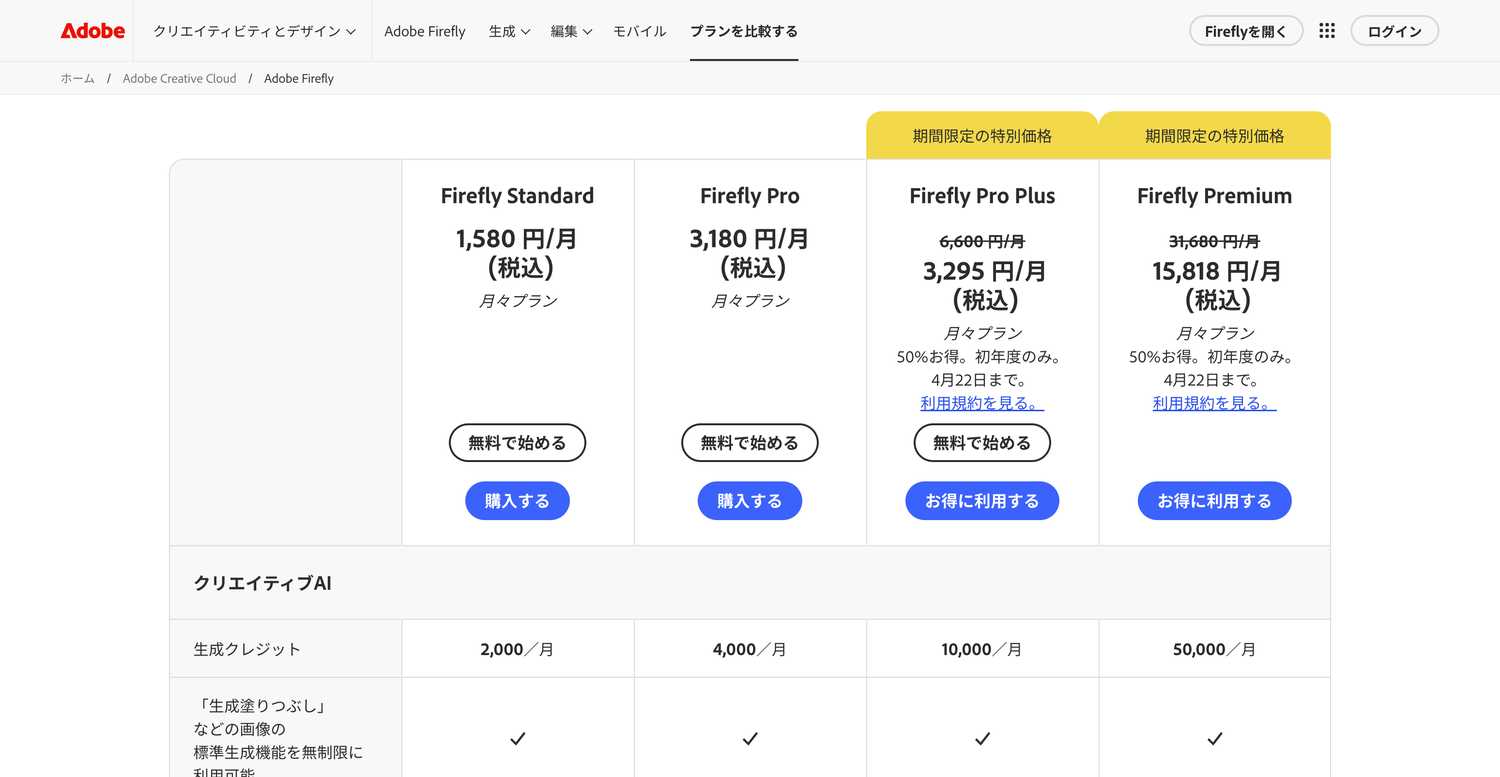Image resolution: width=1500 pixels, height=777 pixels.
Task: Select Adobe Firefly in the navigation bar
Action: (424, 31)
